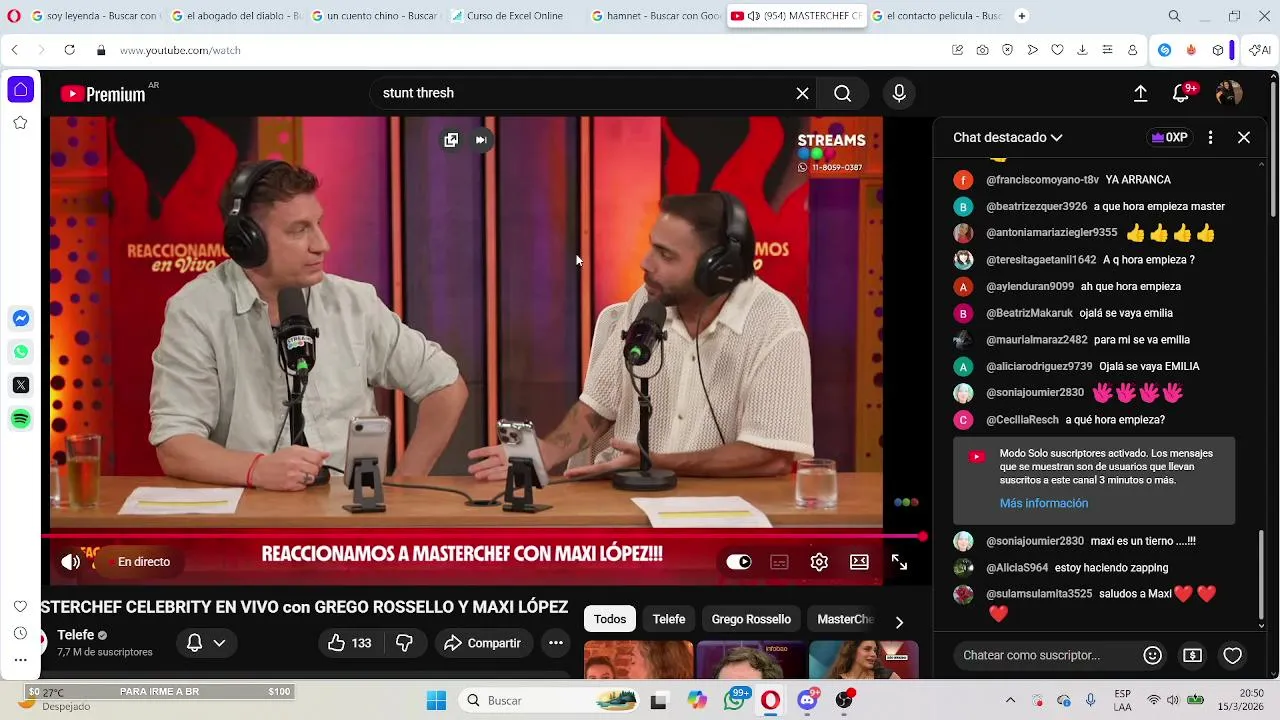Open Opera AI assistant button

1260,50
